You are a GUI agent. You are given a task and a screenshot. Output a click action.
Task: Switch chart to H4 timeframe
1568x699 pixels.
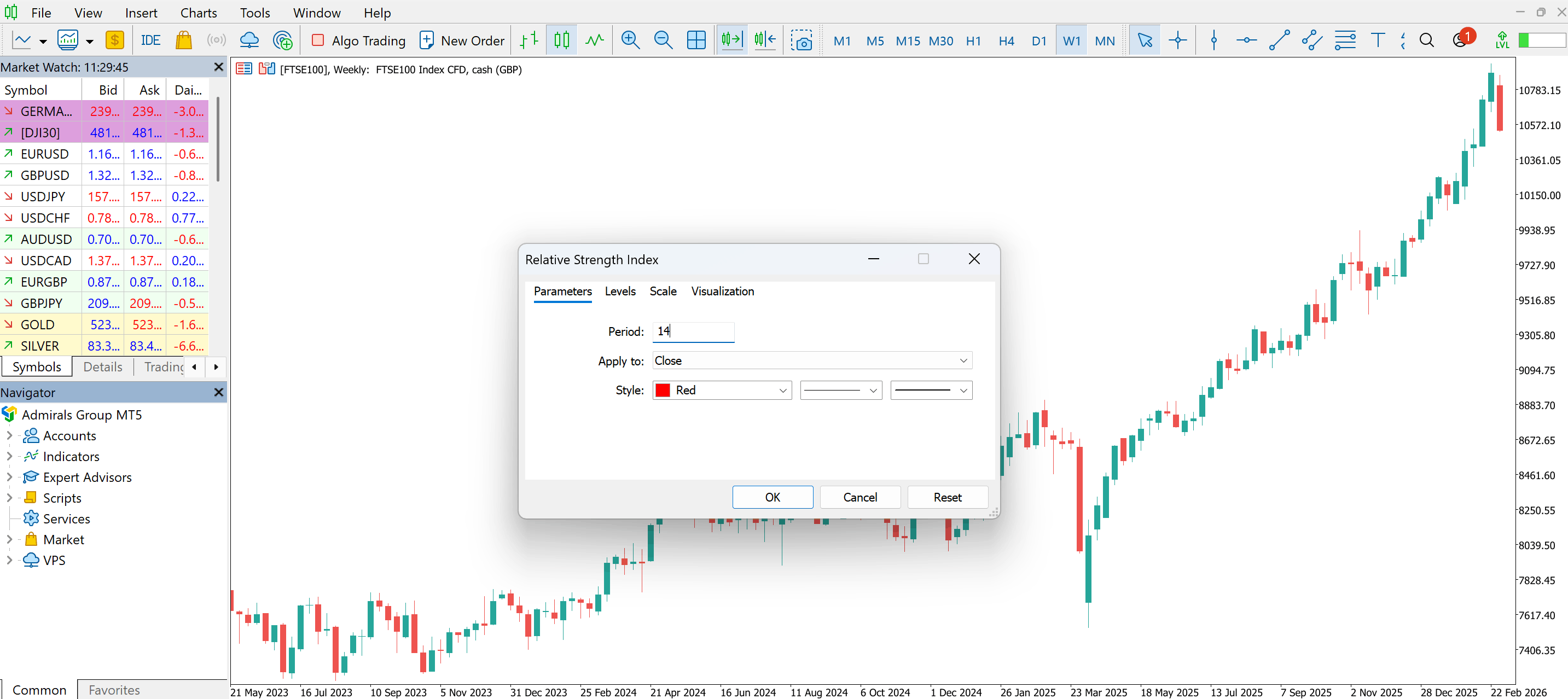1007,41
